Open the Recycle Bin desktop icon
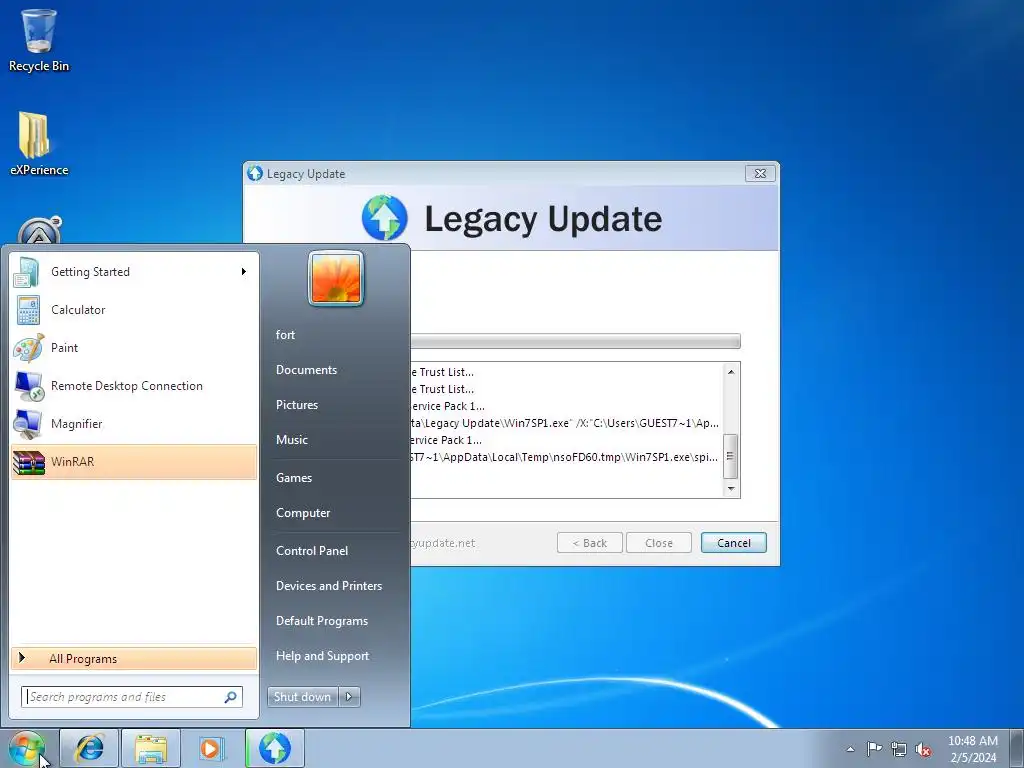 click(39, 40)
